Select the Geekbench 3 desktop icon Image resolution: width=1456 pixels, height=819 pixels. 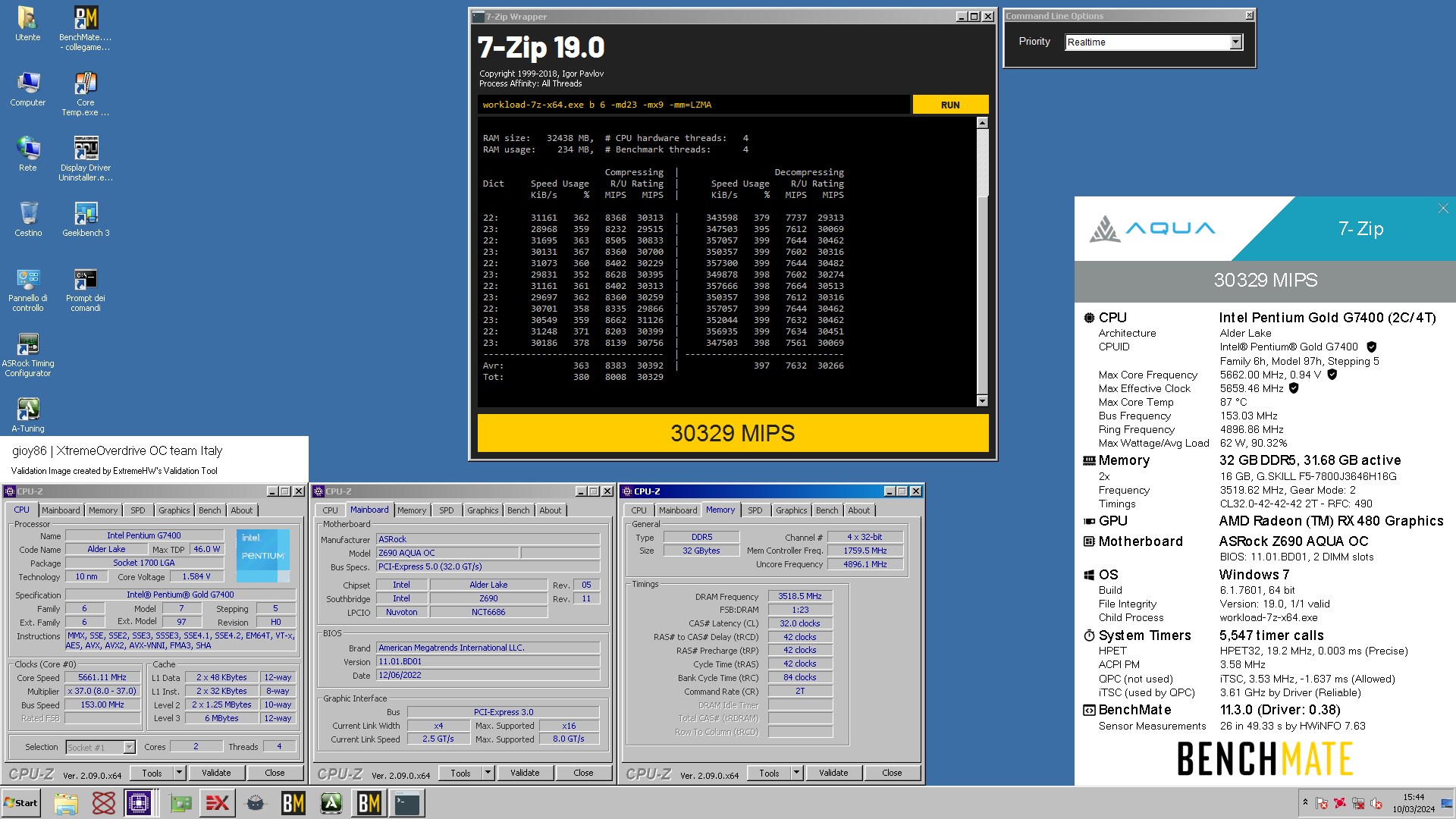[x=86, y=219]
